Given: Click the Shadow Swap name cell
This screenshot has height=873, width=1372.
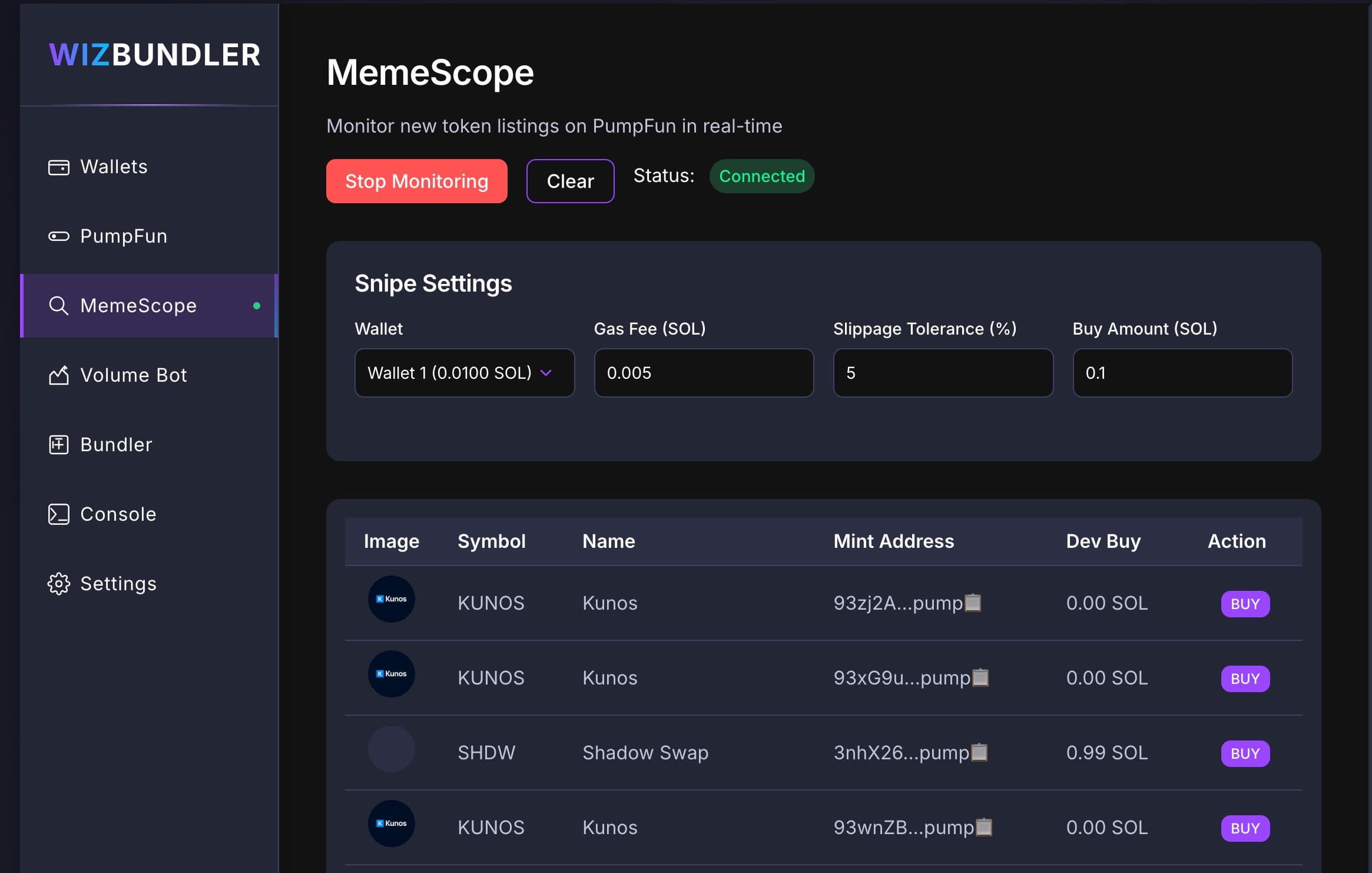Looking at the screenshot, I should (645, 753).
